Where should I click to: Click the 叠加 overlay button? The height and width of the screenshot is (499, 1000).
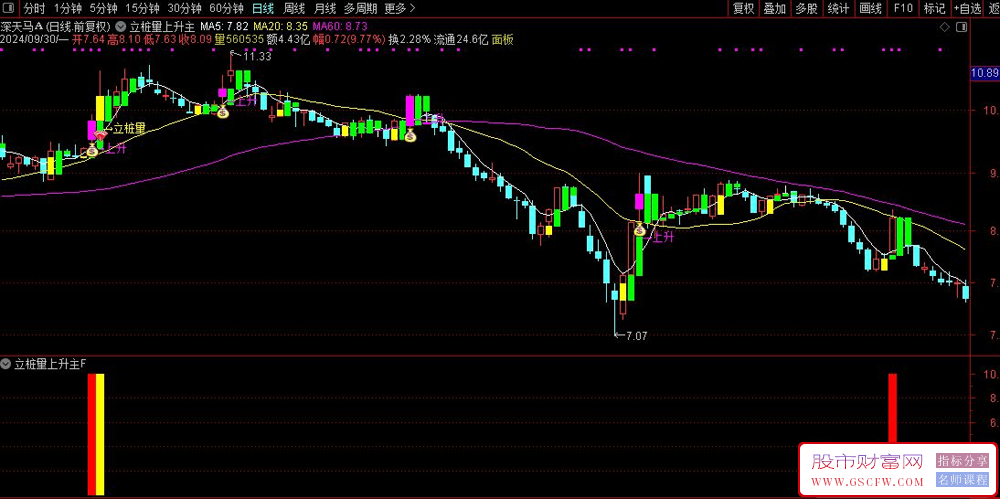click(x=775, y=8)
